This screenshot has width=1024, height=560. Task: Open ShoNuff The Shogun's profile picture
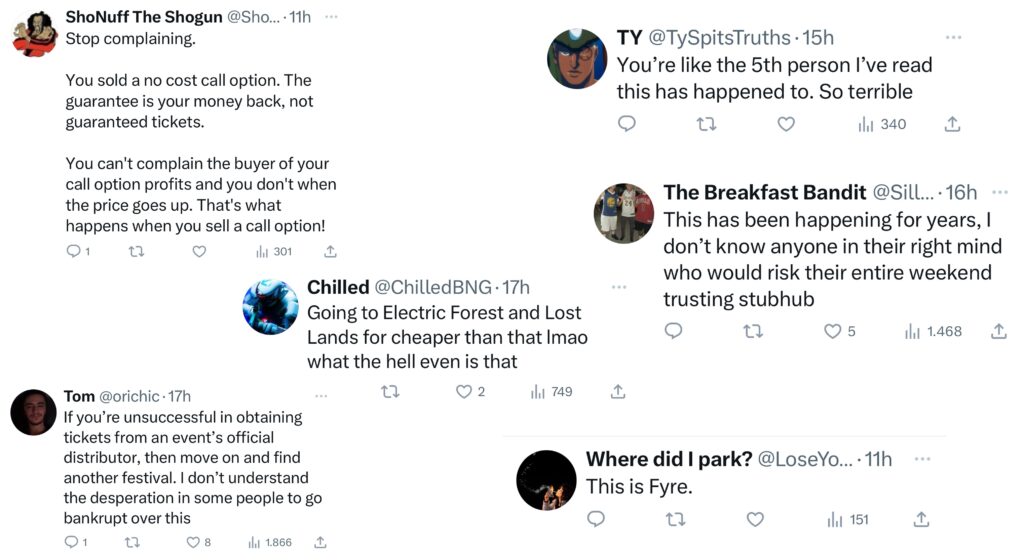[34, 31]
